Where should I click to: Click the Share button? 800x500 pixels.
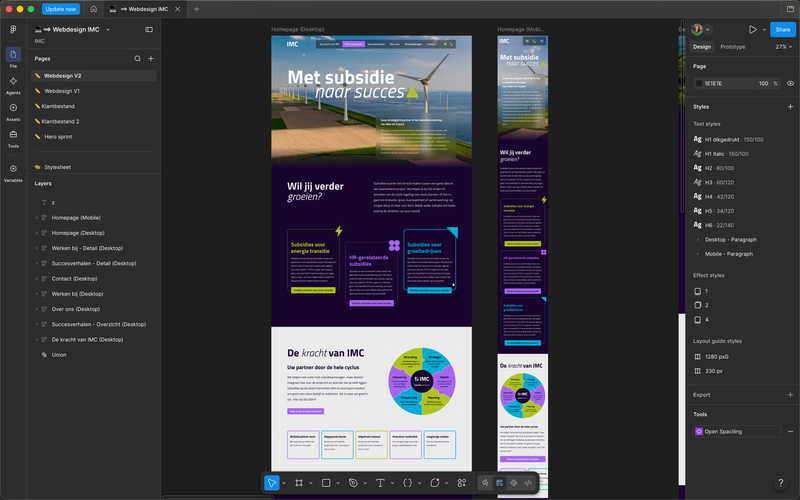click(x=783, y=30)
